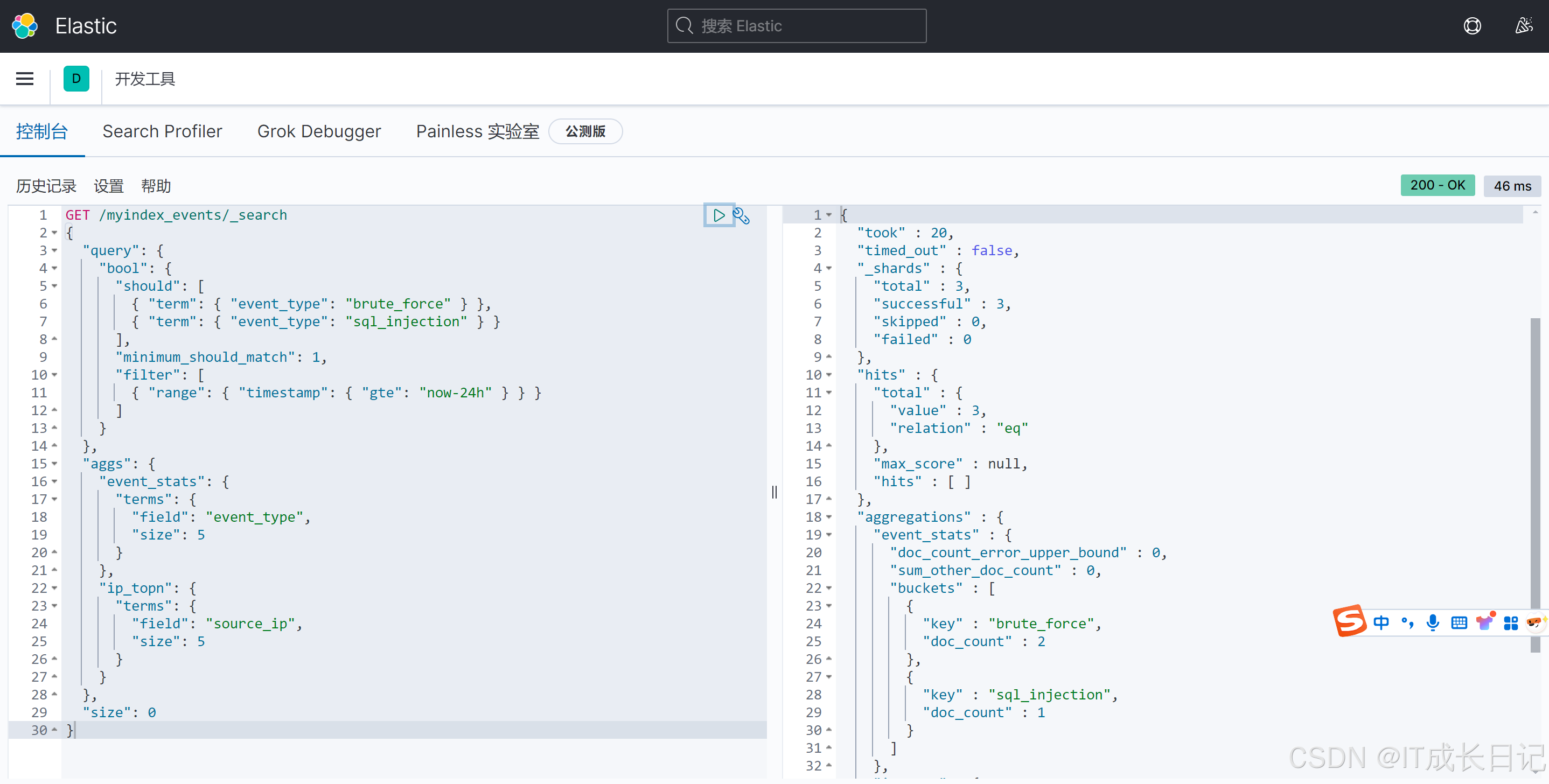This screenshot has width=1549, height=784.
Task: Open the Grok Debugger tab
Action: tap(319, 131)
